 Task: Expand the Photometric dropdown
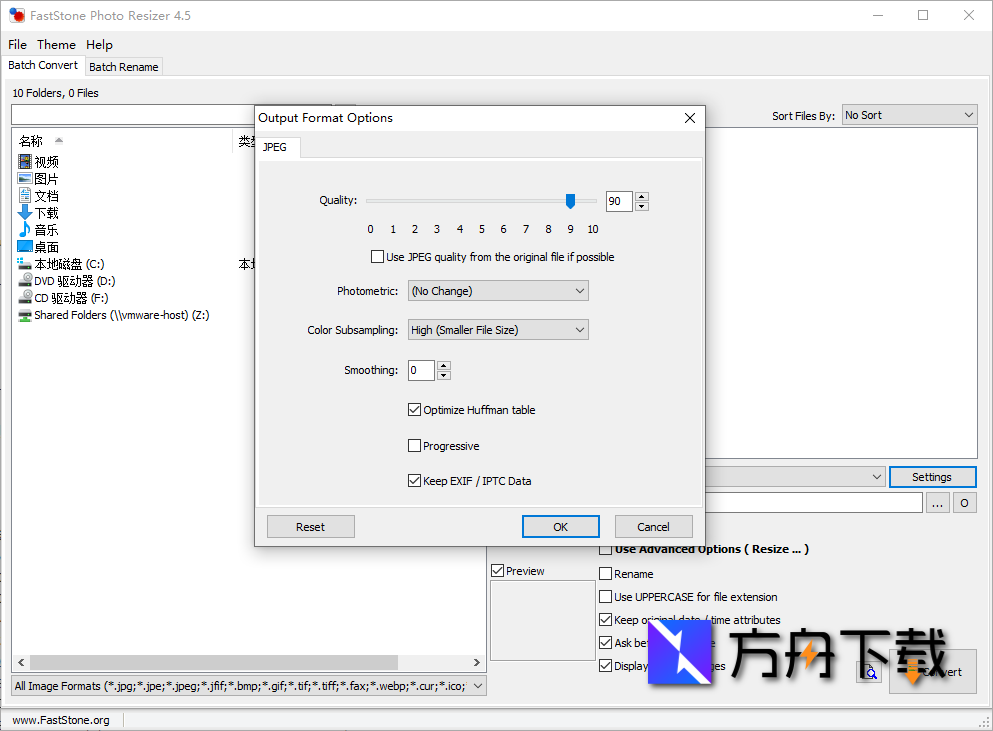click(498, 291)
